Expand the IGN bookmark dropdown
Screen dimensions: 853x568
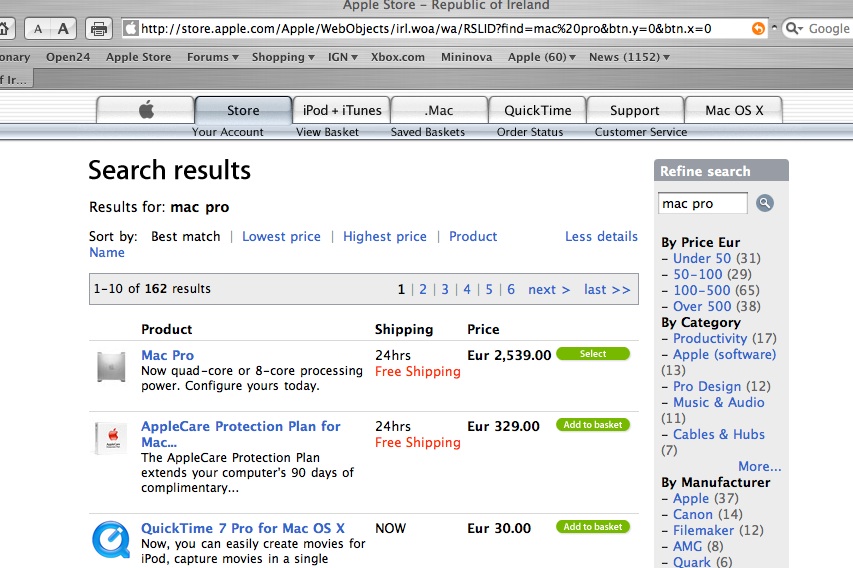pos(343,57)
